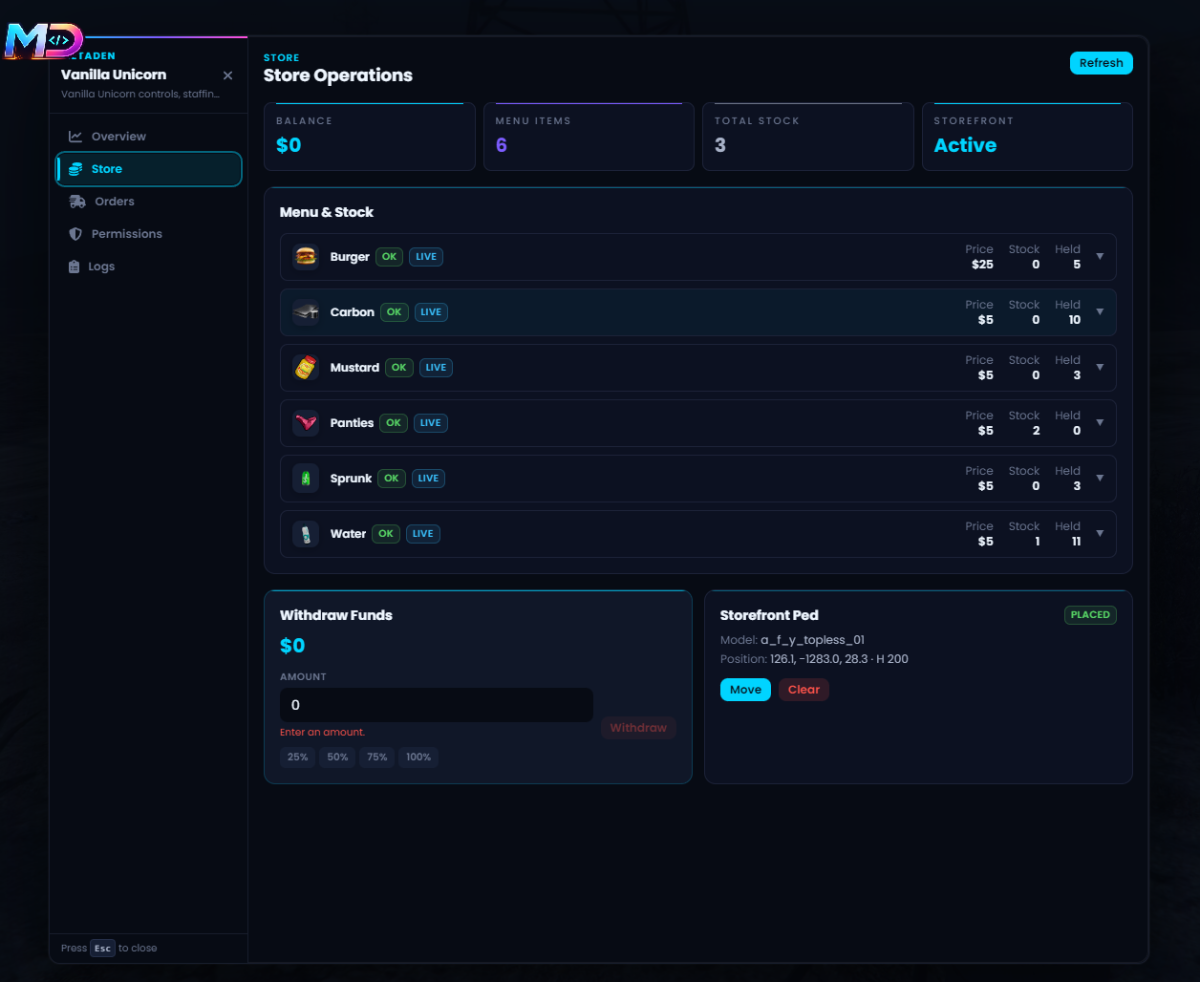Image resolution: width=1200 pixels, height=982 pixels.
Task: Click the Carbon held value 10
Action: pyautogui.click(x=1074, y=320)
